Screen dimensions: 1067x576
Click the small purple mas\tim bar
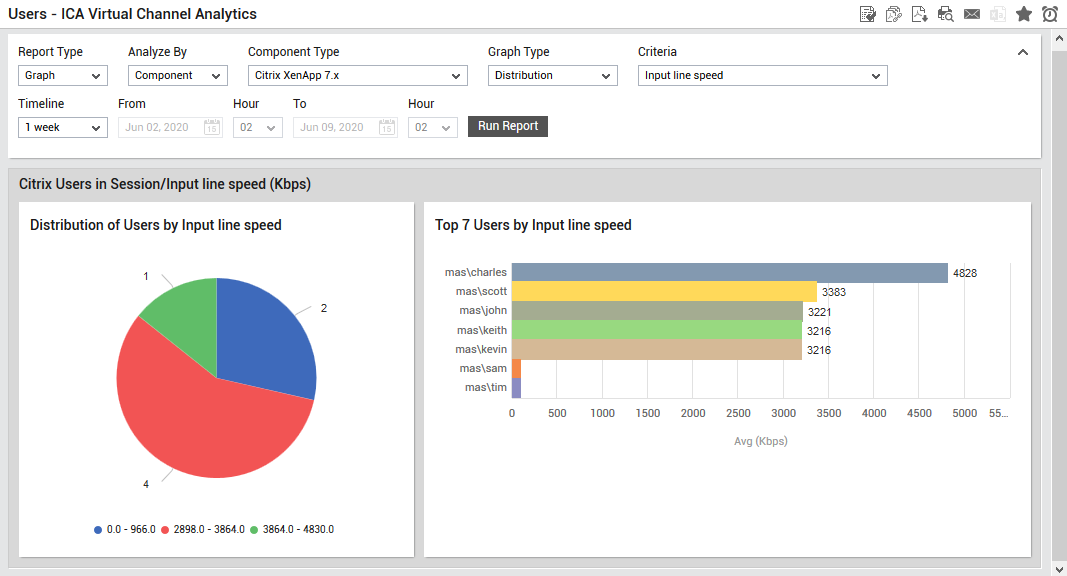(x=516, y=388)
